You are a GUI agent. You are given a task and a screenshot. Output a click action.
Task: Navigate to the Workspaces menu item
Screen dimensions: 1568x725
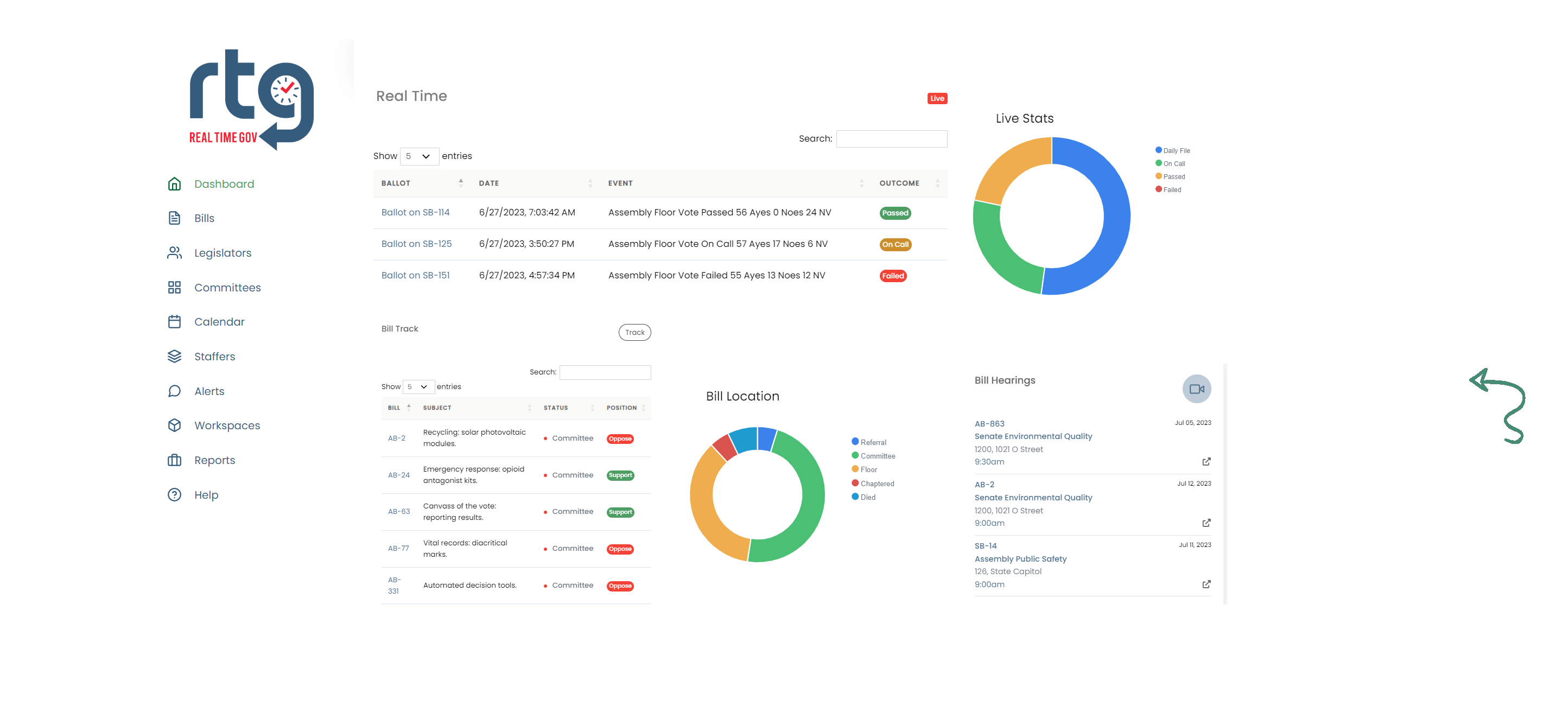pyautogui.click(x=226, y=425)
